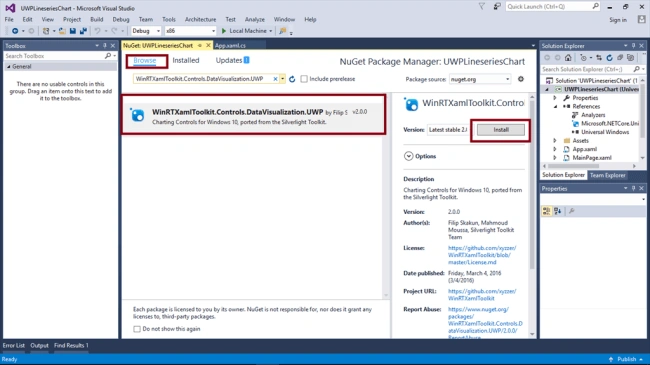Viewport: 650px width, 365px height.
Task: Click the Redo toolbar icon
Action: point(114,31)
